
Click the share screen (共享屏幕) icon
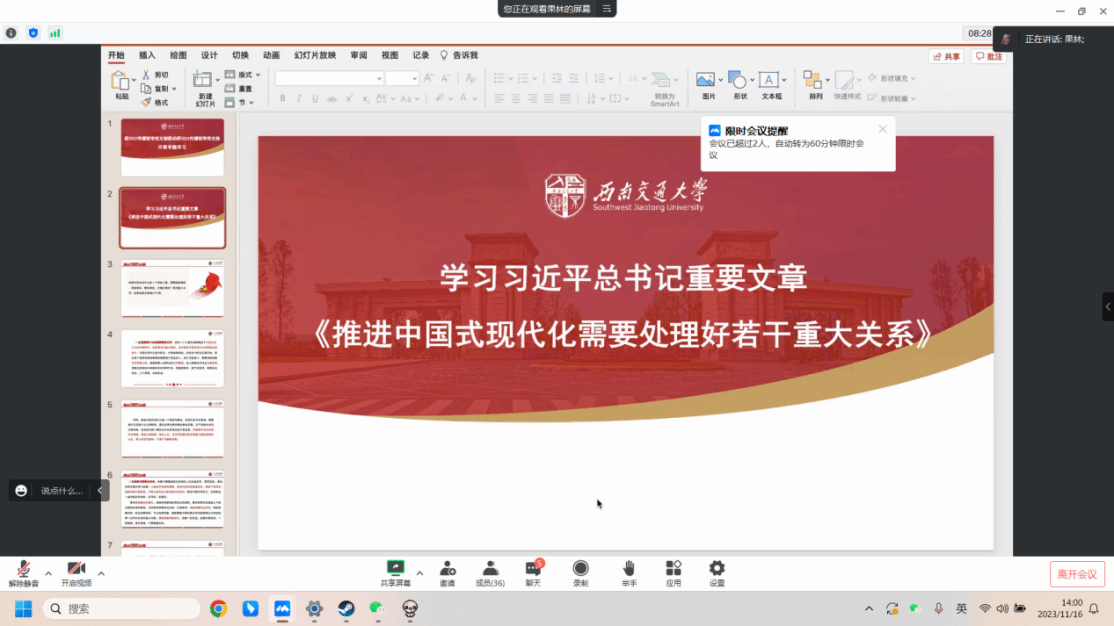click(x=395, y=569)
